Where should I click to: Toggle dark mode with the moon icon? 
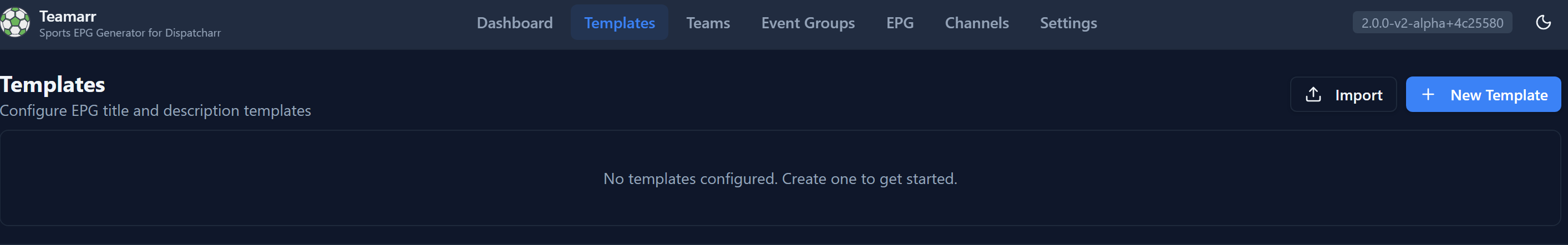pos(1543,23)
